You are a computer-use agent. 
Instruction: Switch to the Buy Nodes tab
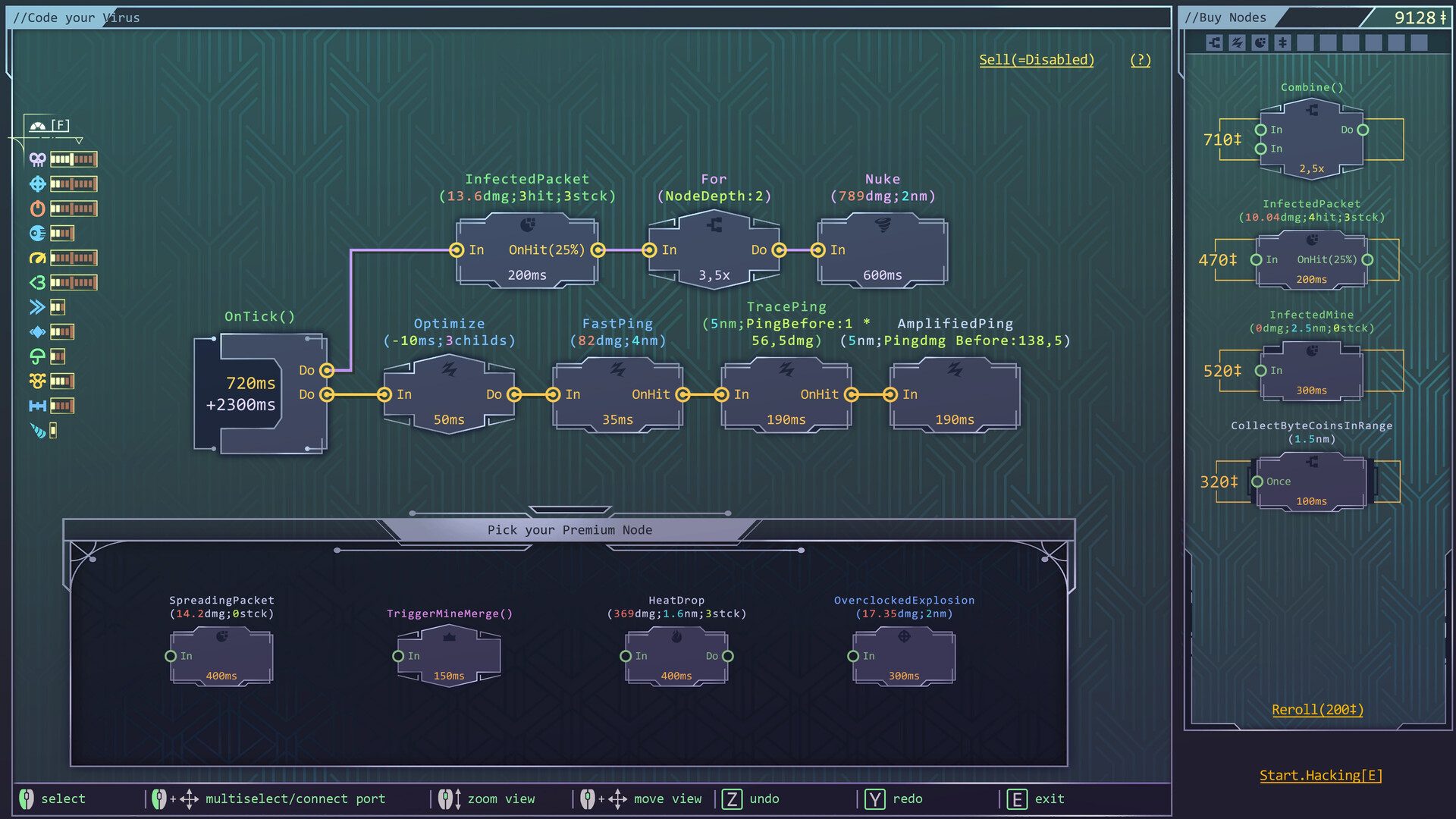(1227, 17)
